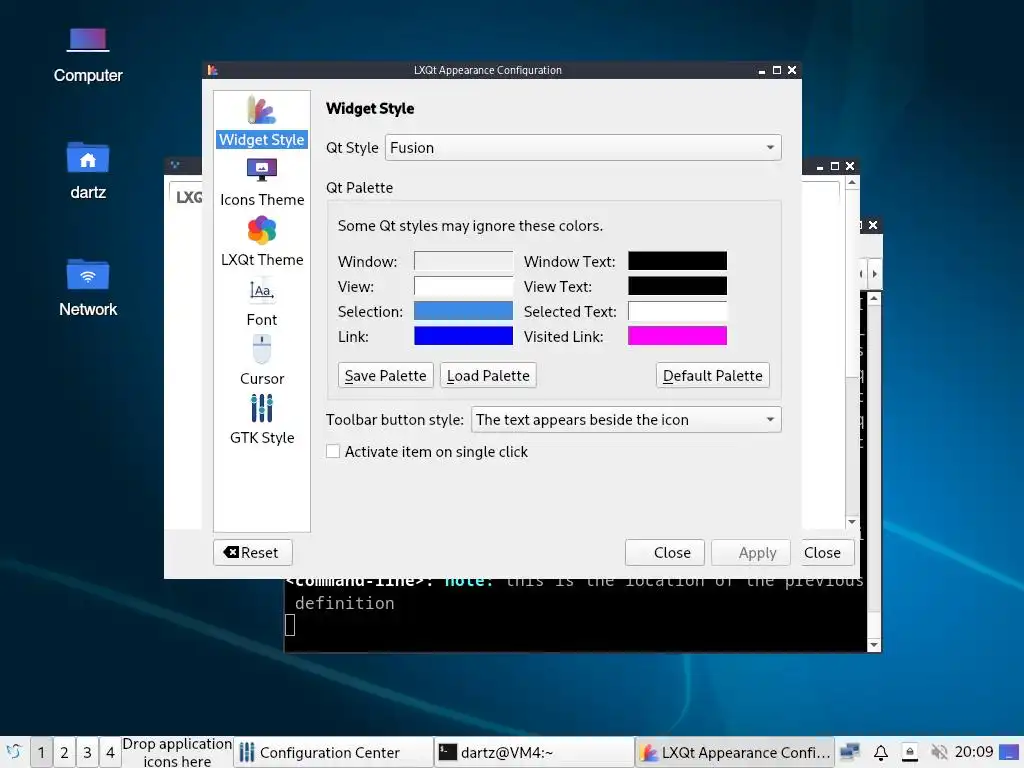Click the network status tray icon
This screenshot has width=1024, height=768.
(x=850, y=752)
